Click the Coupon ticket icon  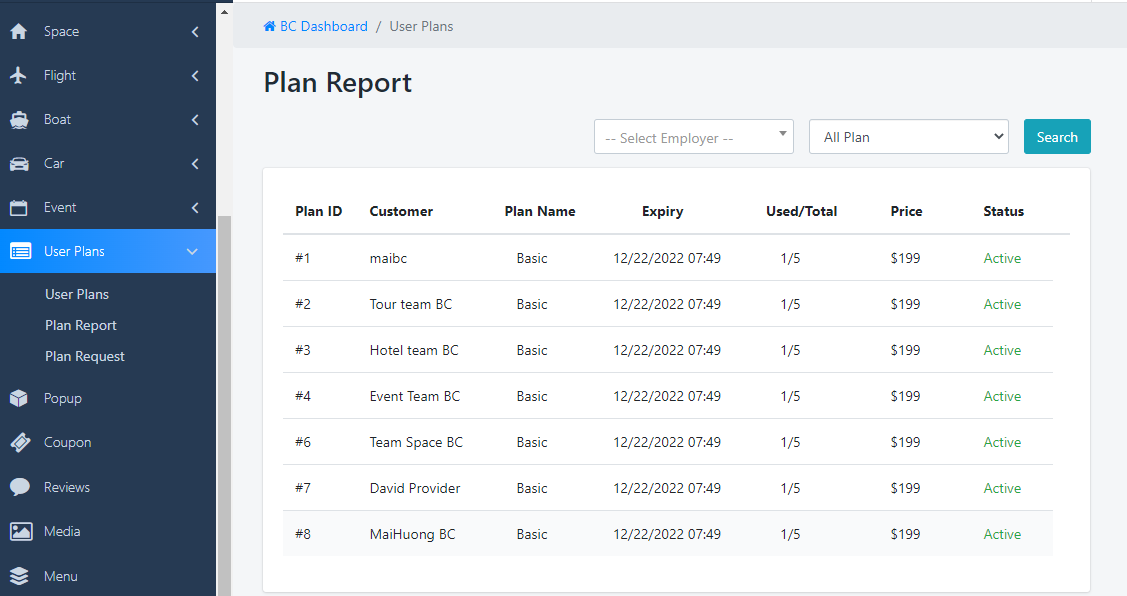point(19,443)
